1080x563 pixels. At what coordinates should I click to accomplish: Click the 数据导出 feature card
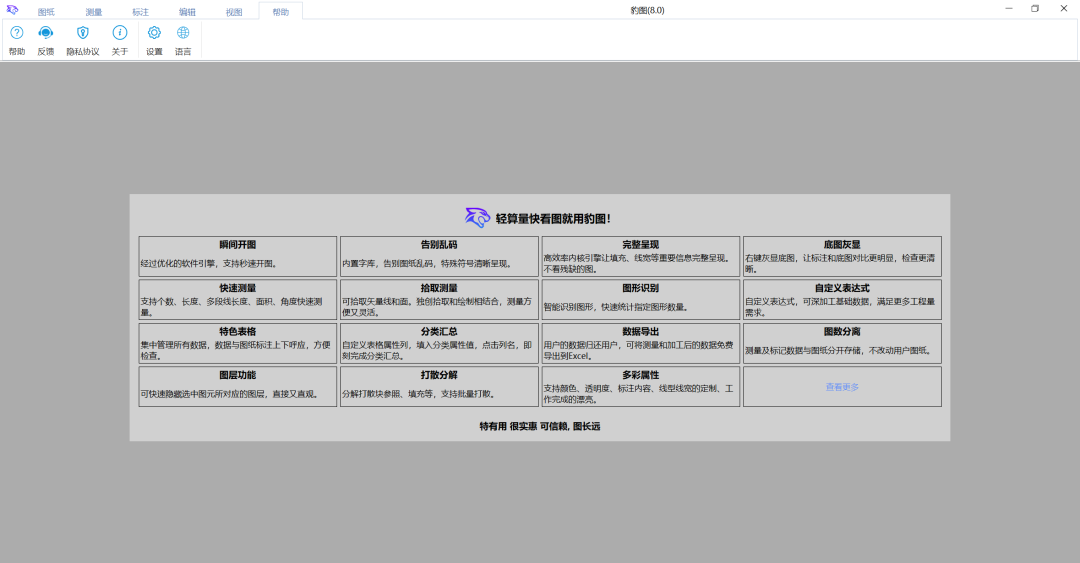pyautogui.click(x=641, y=343)
